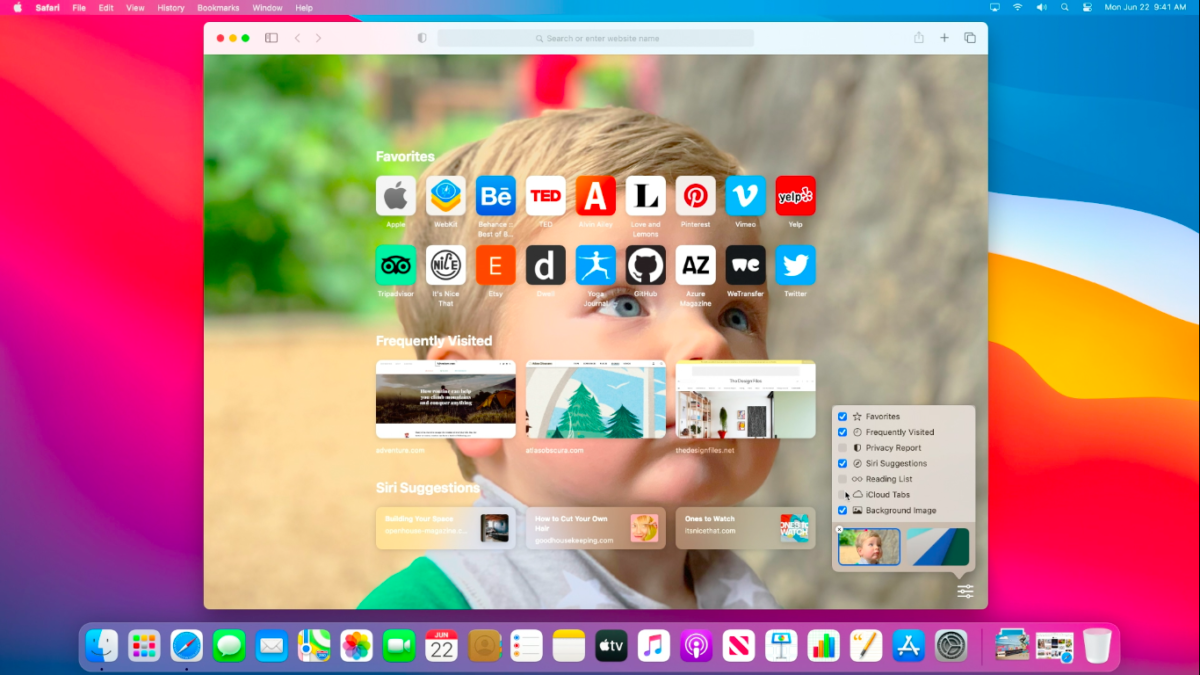
Task: Enable the Privacy Report checkbox
Action: coord(843,448)
